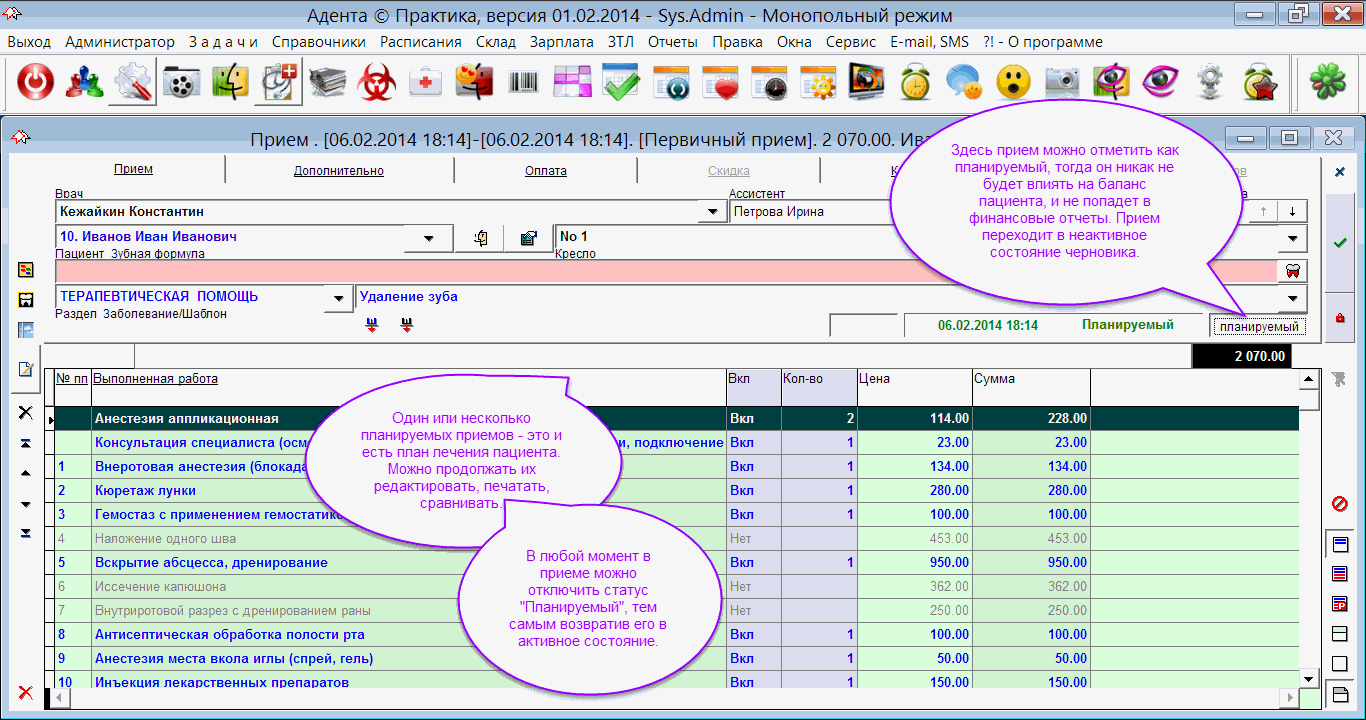Screen dimensions: 1366x720
Task: Switch to the Оплата tab
Action: pos(545,171)
